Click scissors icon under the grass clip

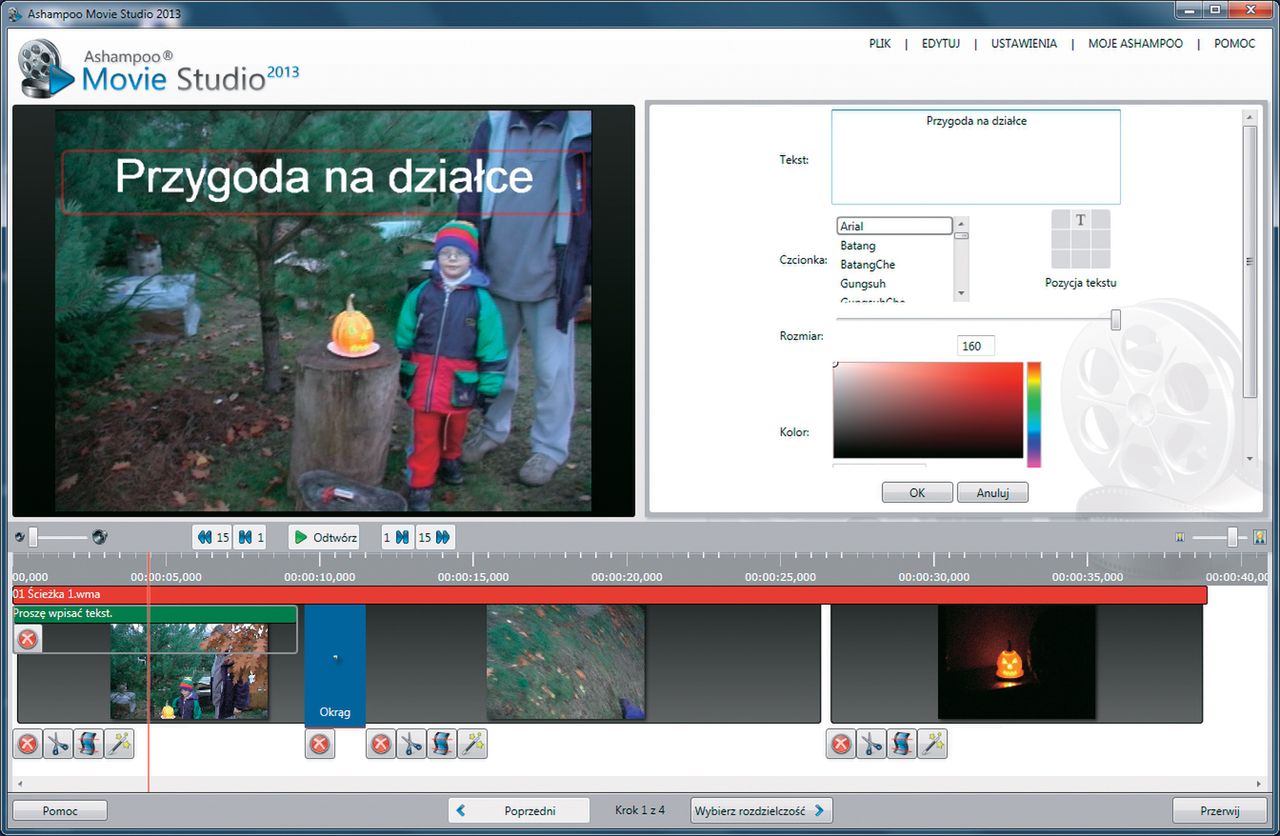411,744
